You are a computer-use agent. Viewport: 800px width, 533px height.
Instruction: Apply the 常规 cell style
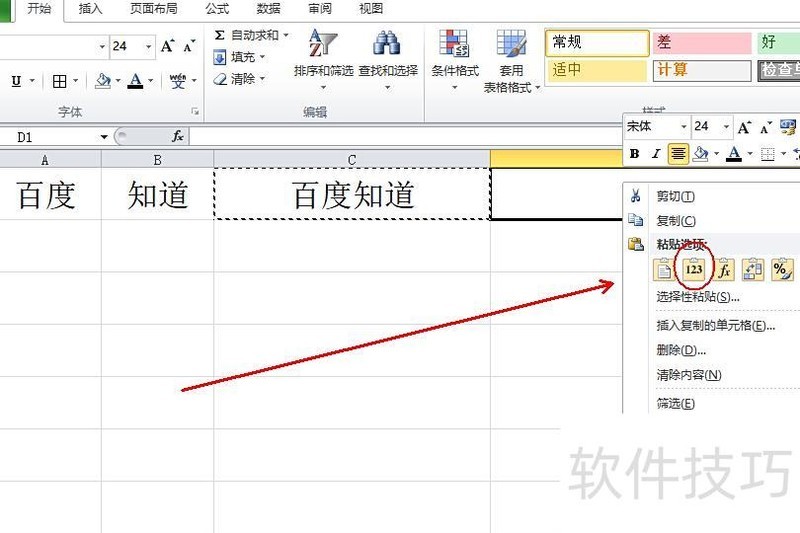[597, 42]
